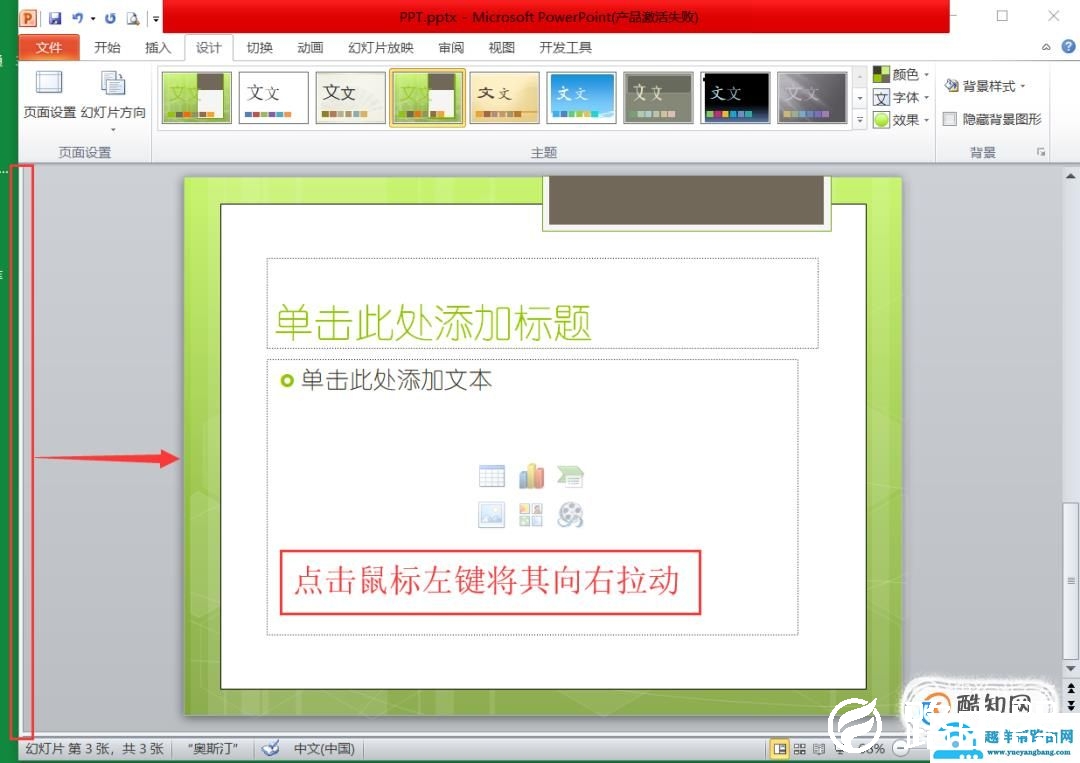Insert a media clip via the placeholder
Viewport: 1080px width, 763px height.
click(570, 514)
